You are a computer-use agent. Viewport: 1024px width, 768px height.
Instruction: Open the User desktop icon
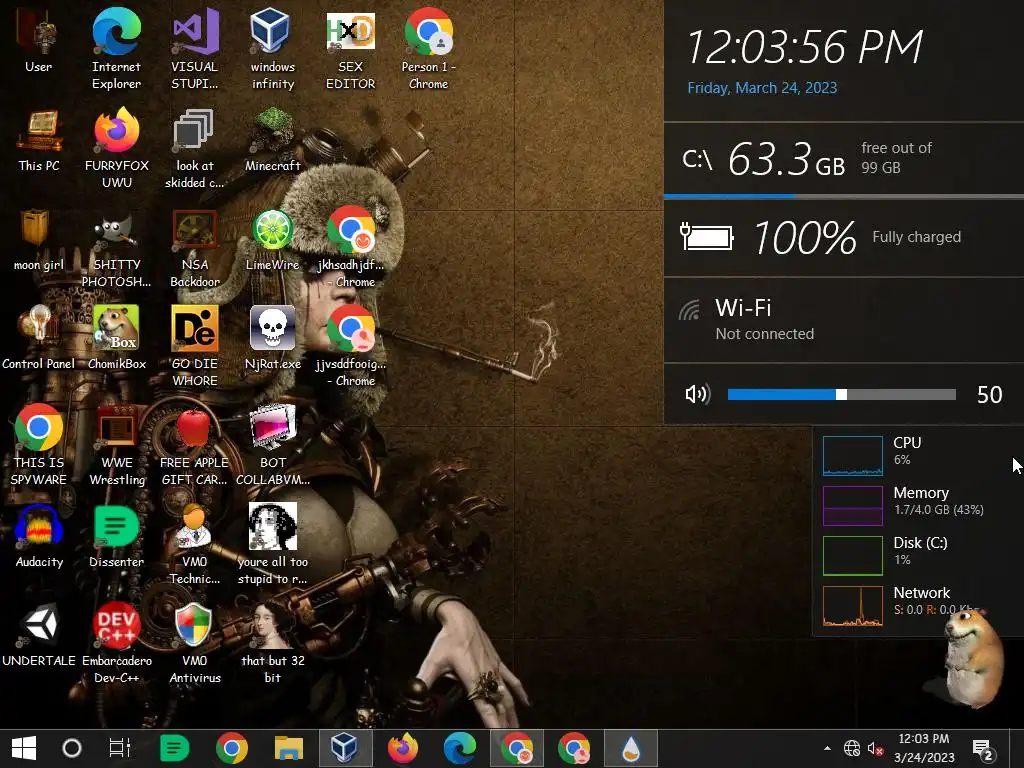(x=39, y=40)
